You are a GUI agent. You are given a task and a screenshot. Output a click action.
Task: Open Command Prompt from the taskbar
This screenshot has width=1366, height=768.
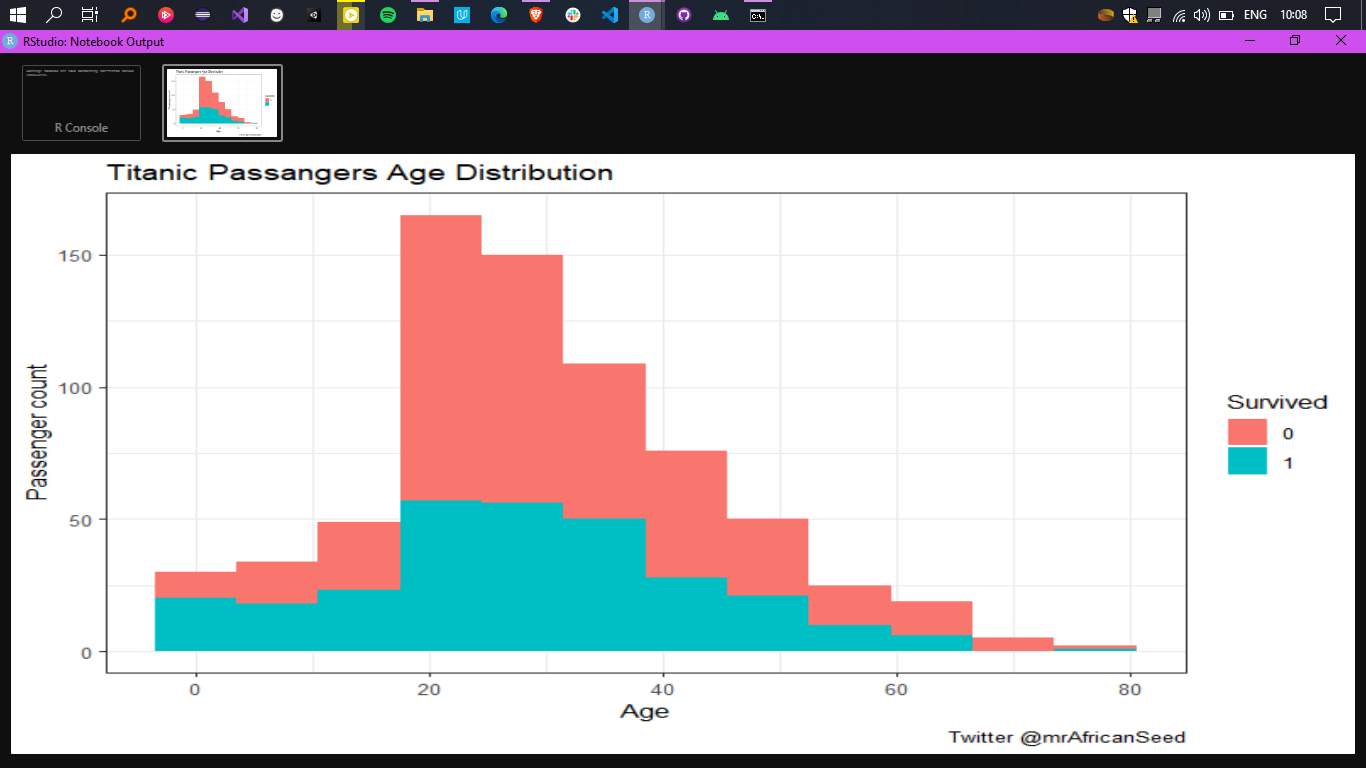(x=756, y=15)
